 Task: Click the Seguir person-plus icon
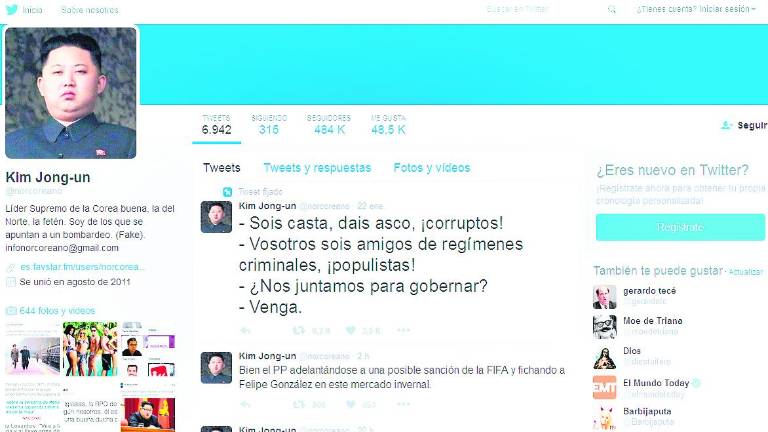click(726, 125)
